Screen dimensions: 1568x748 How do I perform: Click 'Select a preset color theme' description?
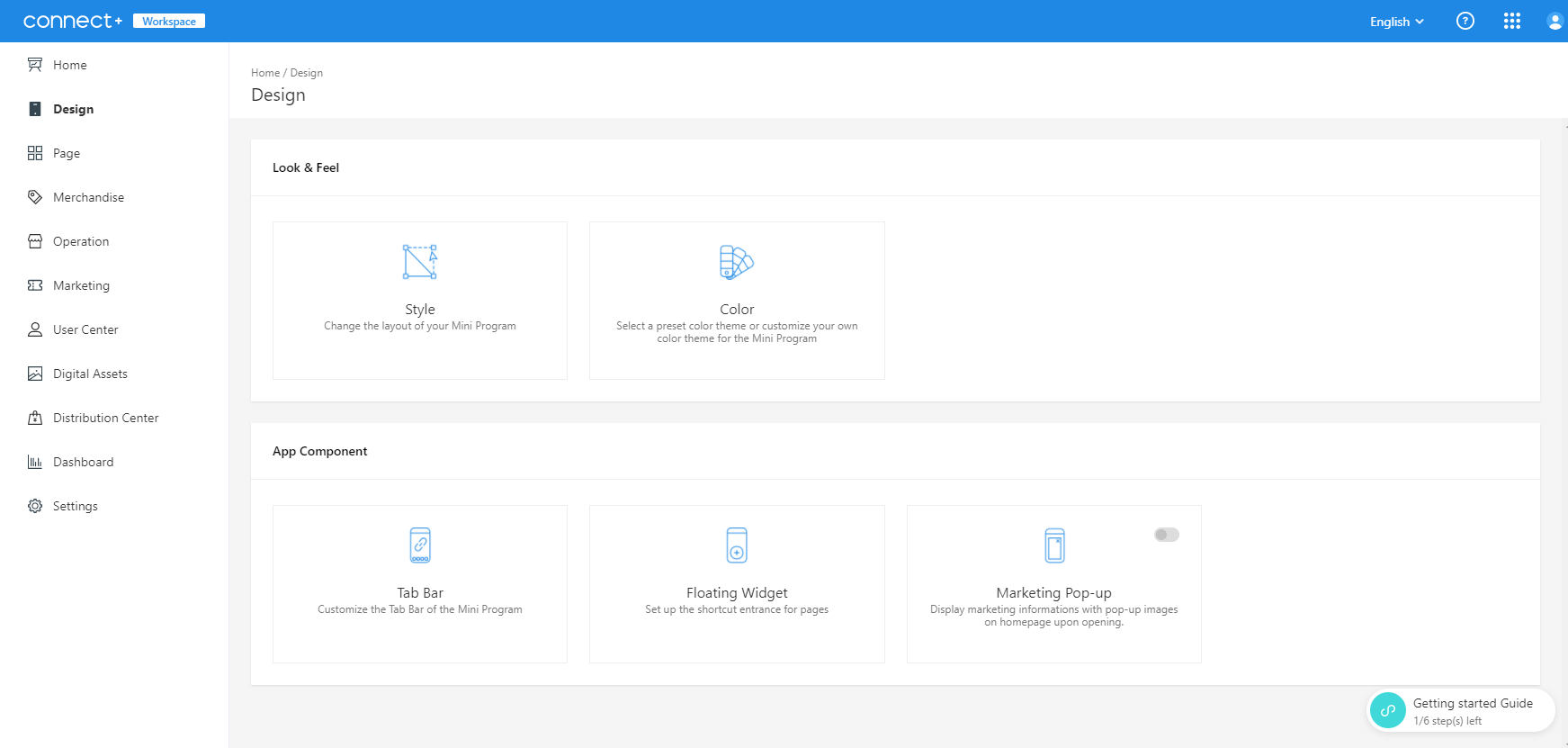click(737, 332)
